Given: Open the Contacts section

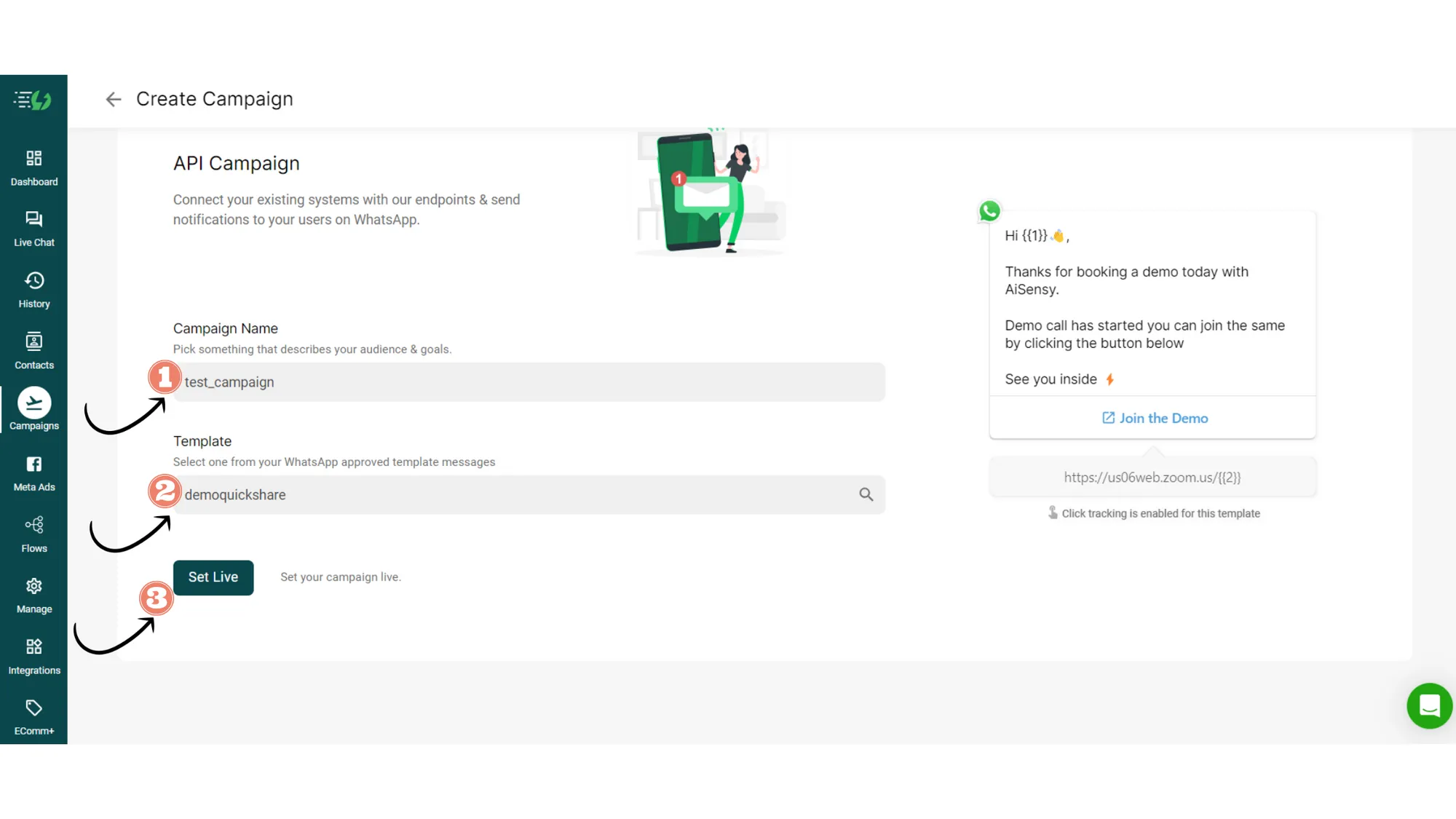Looking at the screenshot, I should [x=33, y=351].
